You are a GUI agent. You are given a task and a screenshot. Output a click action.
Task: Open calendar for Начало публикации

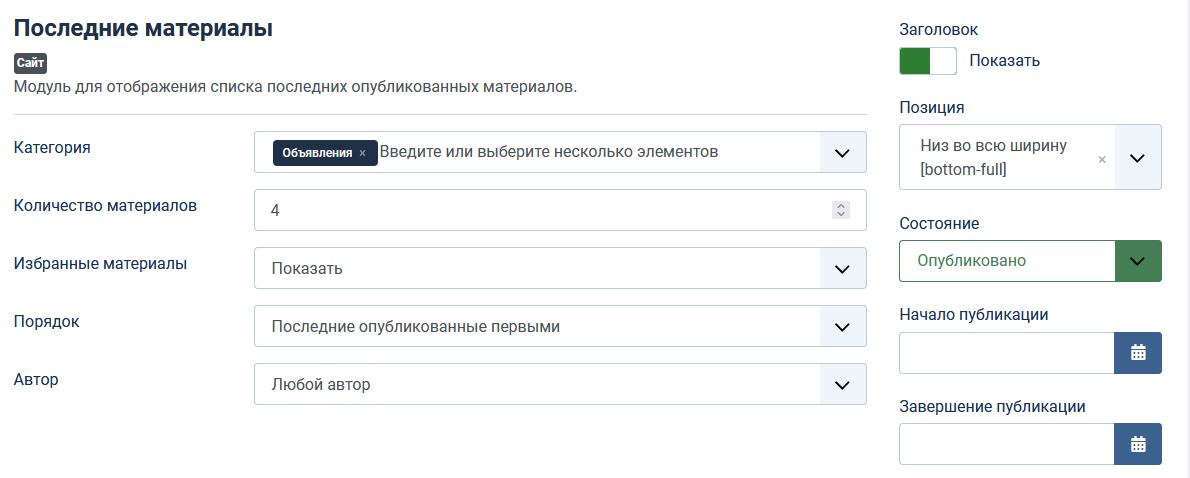(x=1138, y=353)
